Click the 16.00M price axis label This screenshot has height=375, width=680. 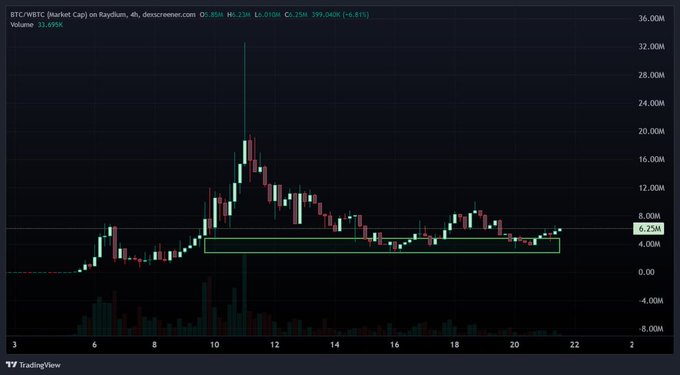point(652,160)
